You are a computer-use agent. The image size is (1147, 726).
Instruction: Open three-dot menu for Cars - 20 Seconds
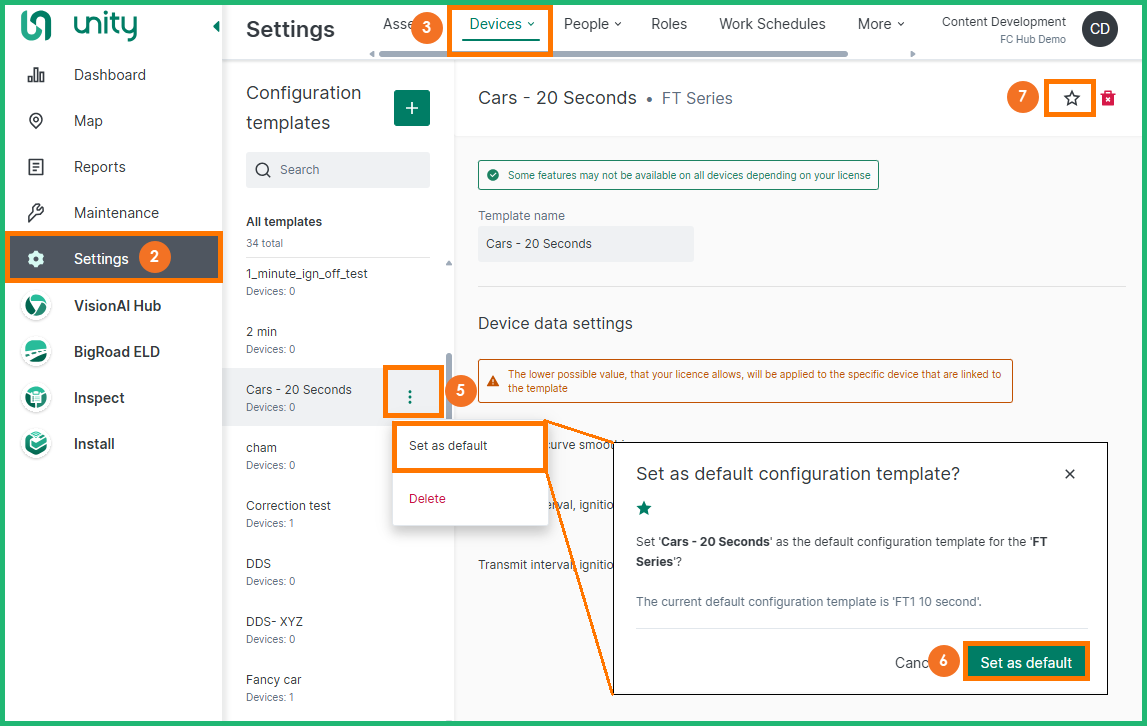click(x=409, y=397)
